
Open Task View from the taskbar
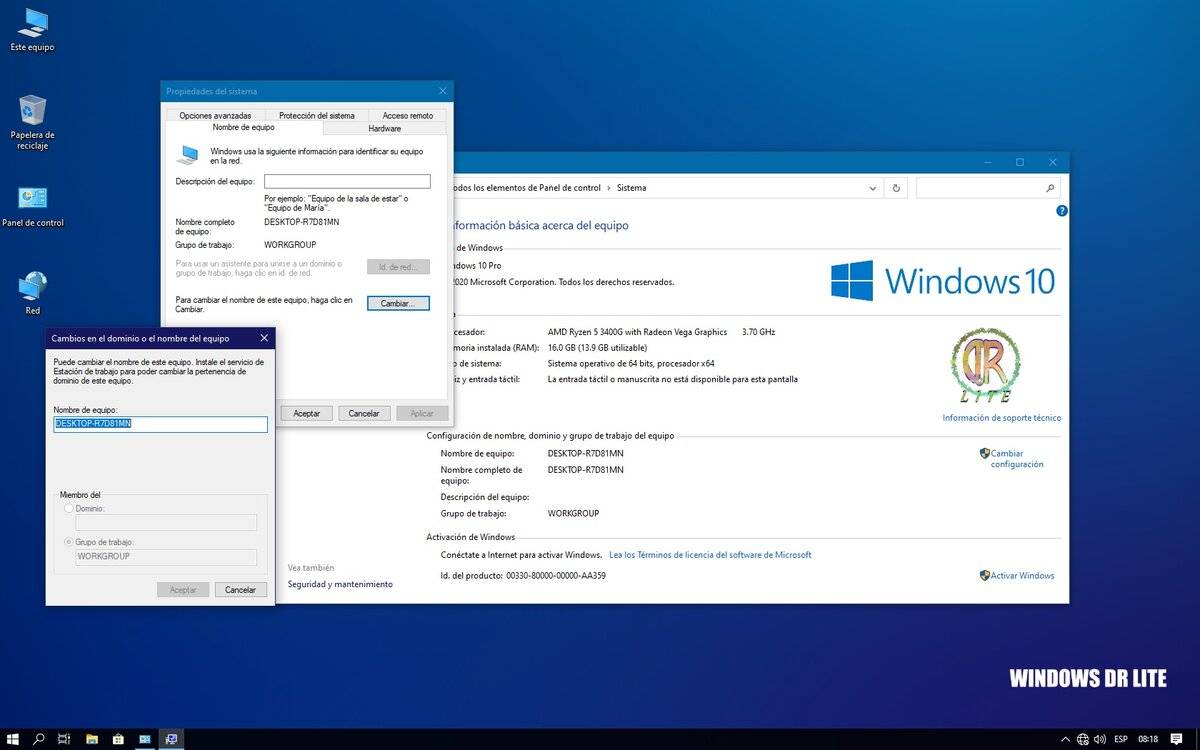coord(64,739)
